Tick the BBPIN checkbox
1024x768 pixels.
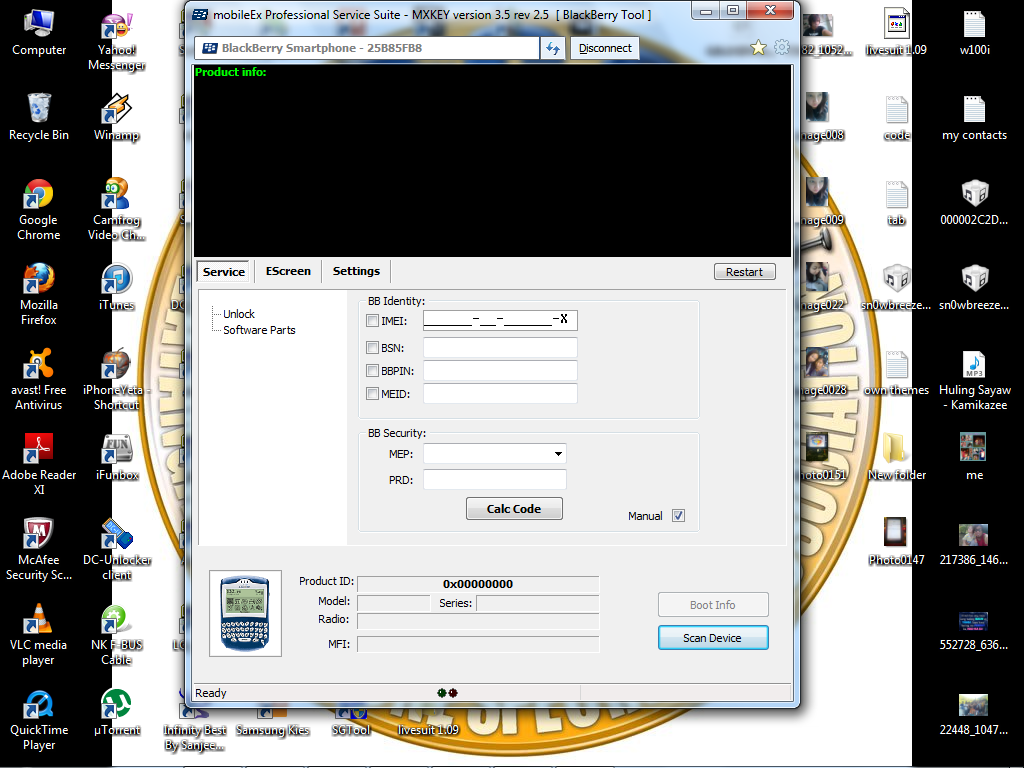point(373,371)
